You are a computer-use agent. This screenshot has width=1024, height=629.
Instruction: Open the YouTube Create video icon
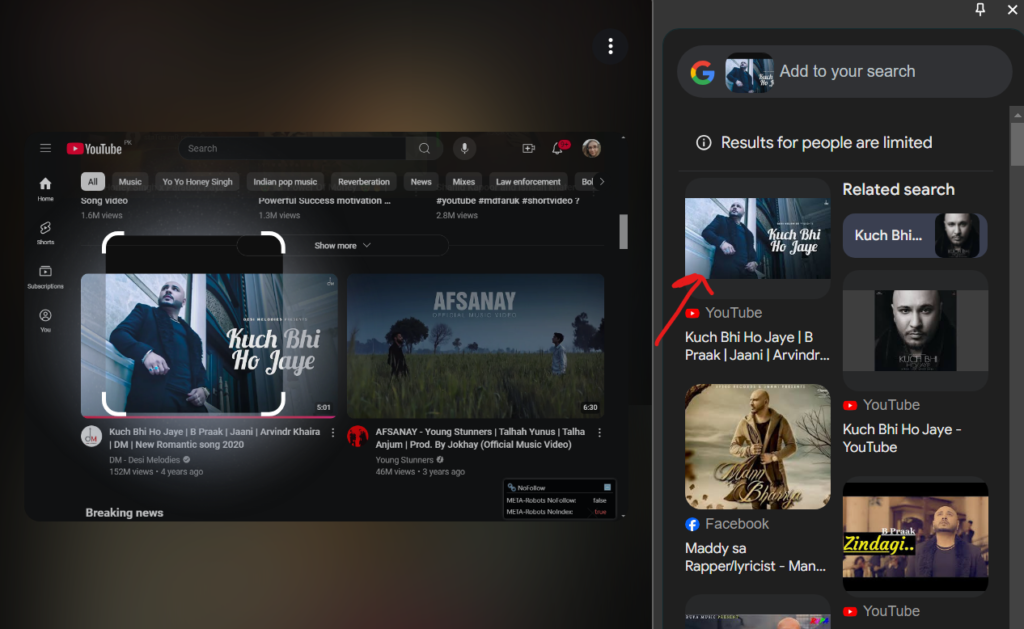[528, 148]
